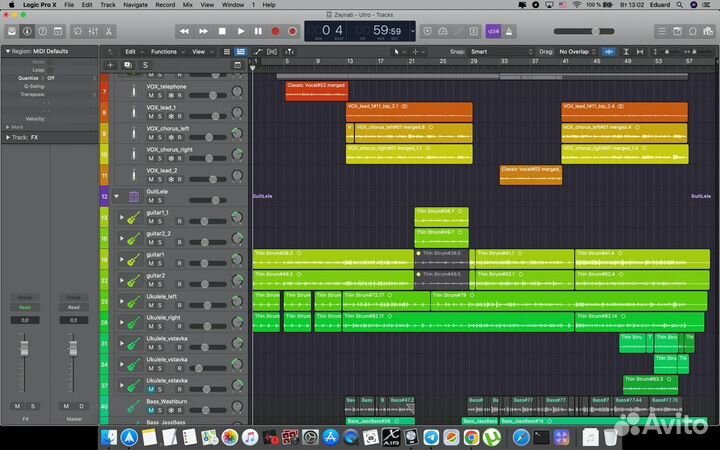Click the guitar icon on Ukulele_left track
Image resolution: width=720 pixels, height=450 pixels.
click(131, 301)
